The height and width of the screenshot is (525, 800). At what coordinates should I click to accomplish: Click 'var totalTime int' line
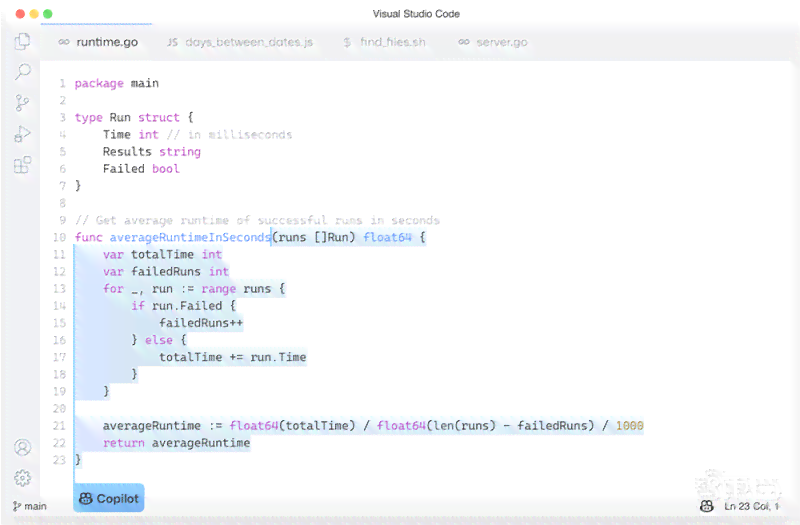pos(162,254)
